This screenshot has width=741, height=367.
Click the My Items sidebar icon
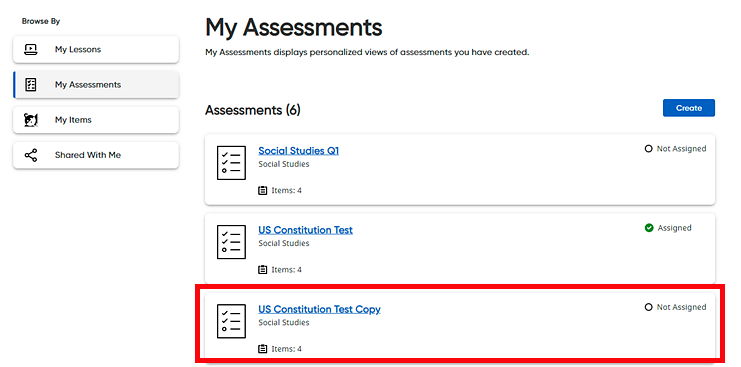point(31,120)
